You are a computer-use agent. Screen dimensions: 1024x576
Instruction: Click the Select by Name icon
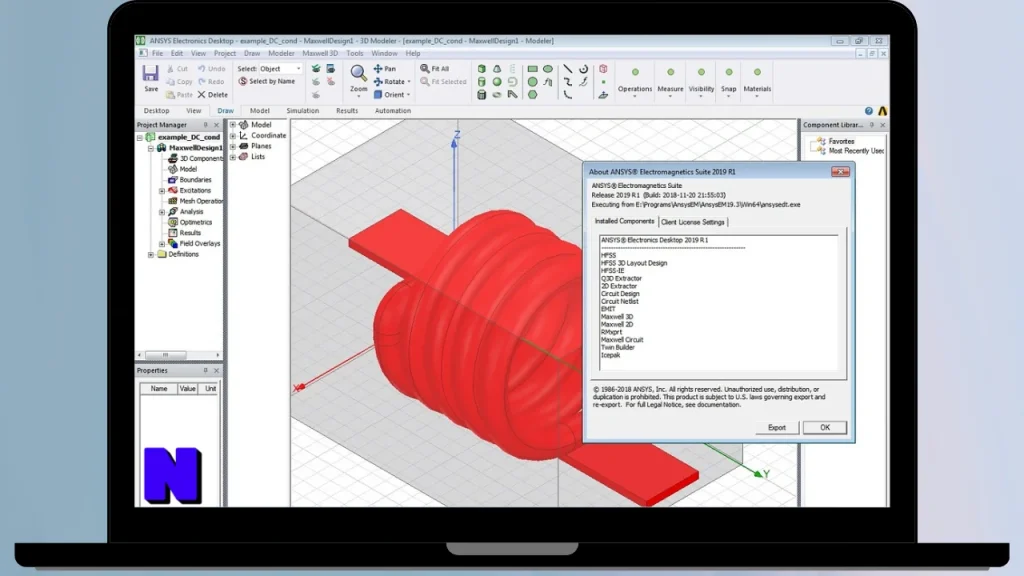coord(243,82)
